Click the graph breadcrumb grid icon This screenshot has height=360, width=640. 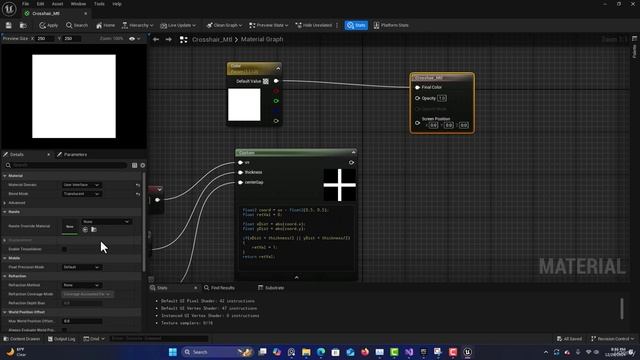click(x=184, y=40)
